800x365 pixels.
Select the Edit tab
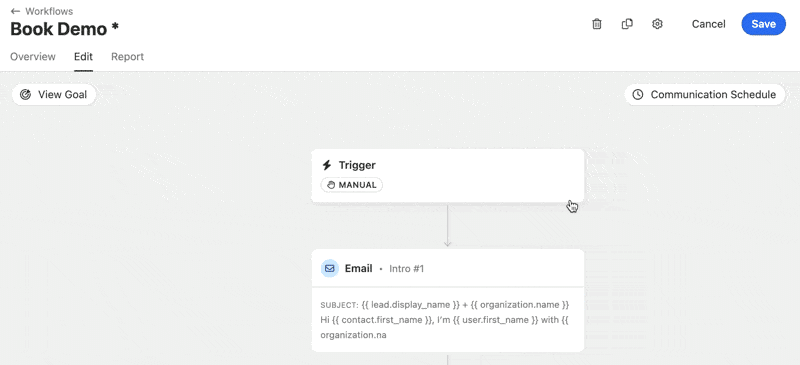pos(83,57)
